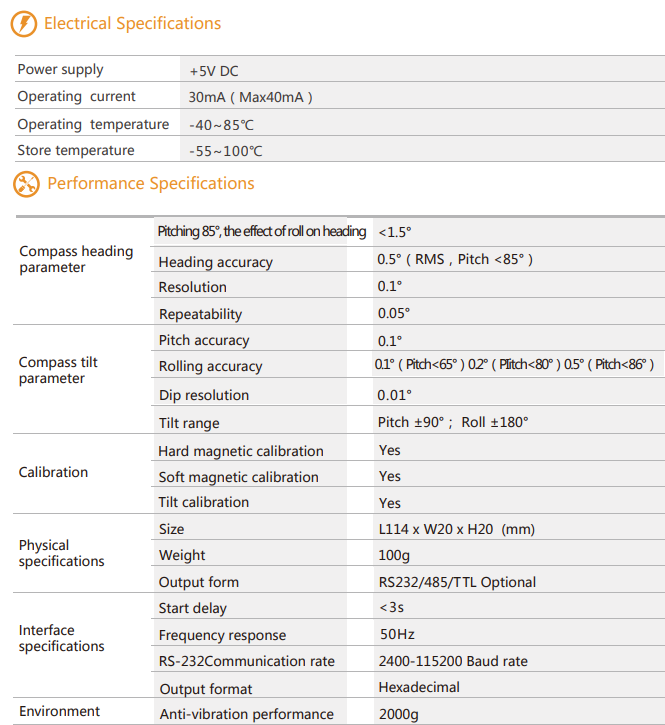Select the 30mA (Max40mA) operating current value
665x725 pixels.
point(251,98)
